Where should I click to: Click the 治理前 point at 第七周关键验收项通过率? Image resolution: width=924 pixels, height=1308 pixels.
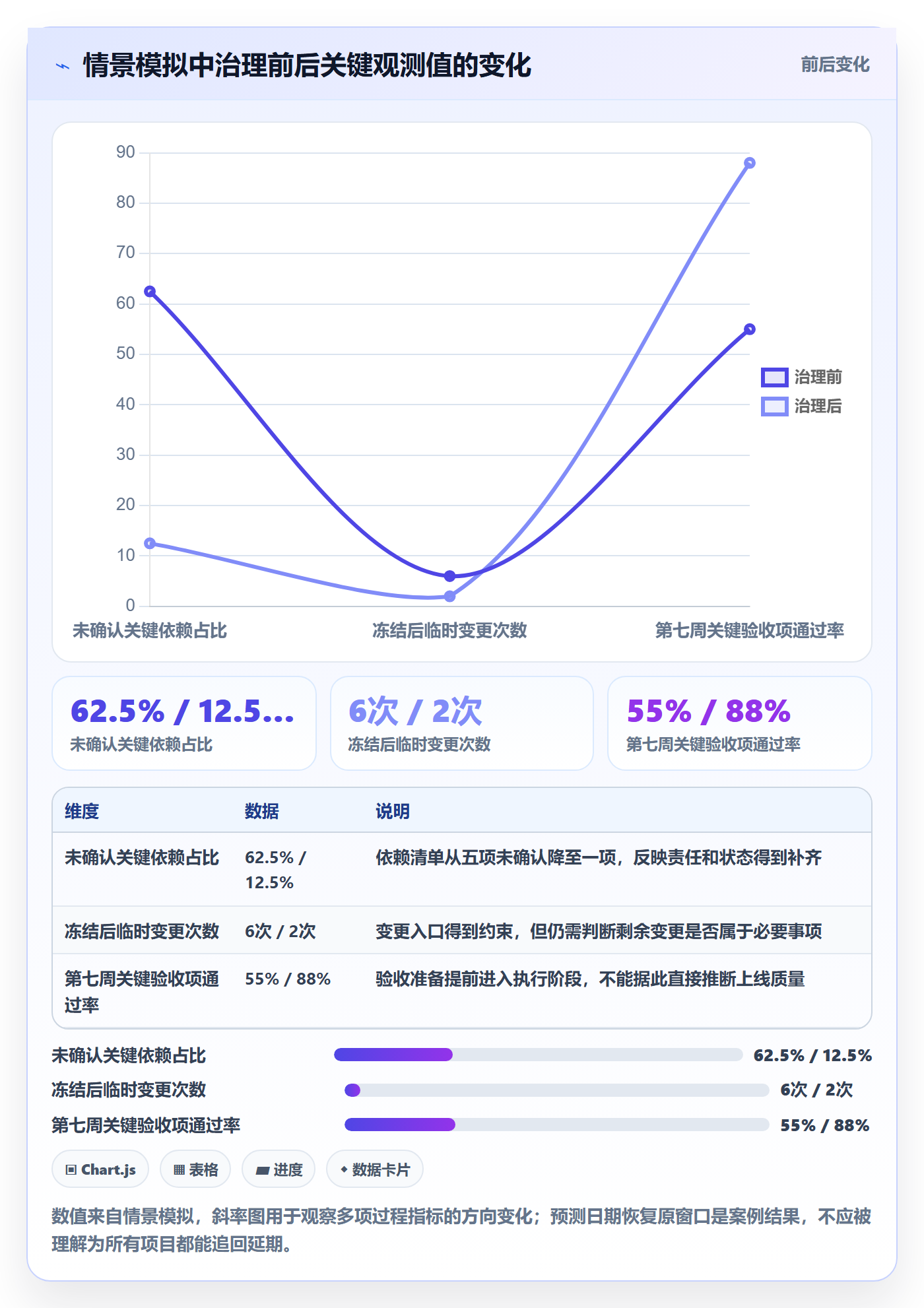pyautogui.click(x=749, y=329)
